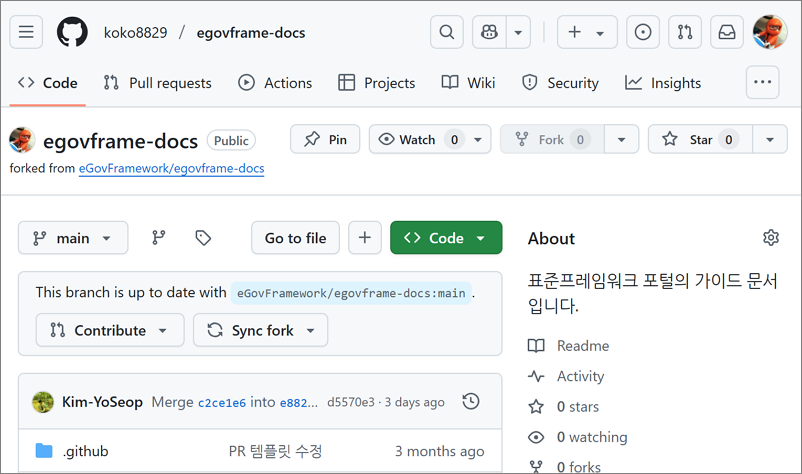Open the more tabs ellipsis menu
Viewport: 802px width, 474px height.
point(762,82)
